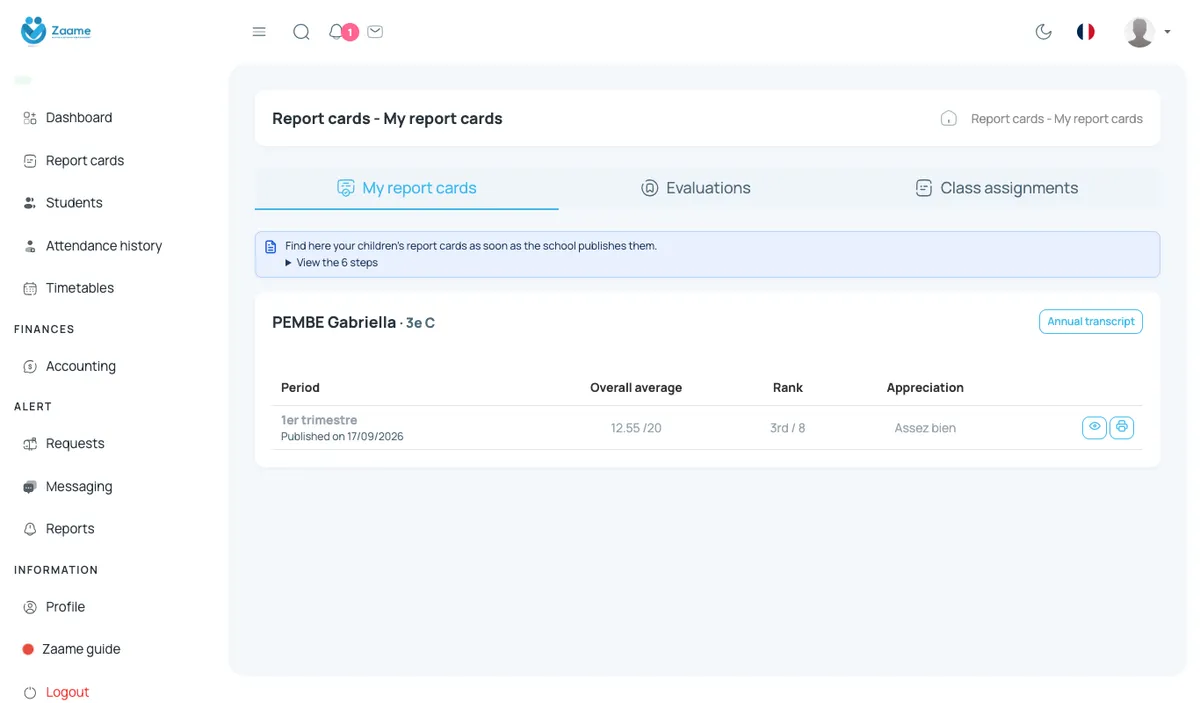
Task: Open Attendance history
Action: (104, 246)
